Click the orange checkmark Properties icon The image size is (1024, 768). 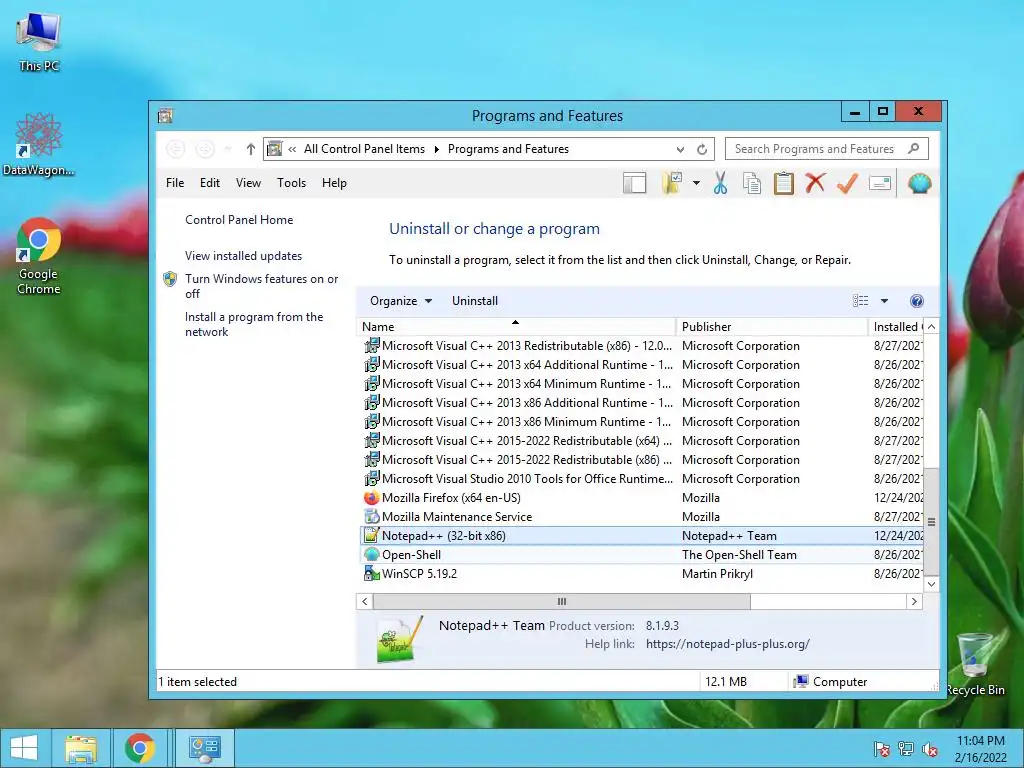pyautogui.click(x=847, y=184)
